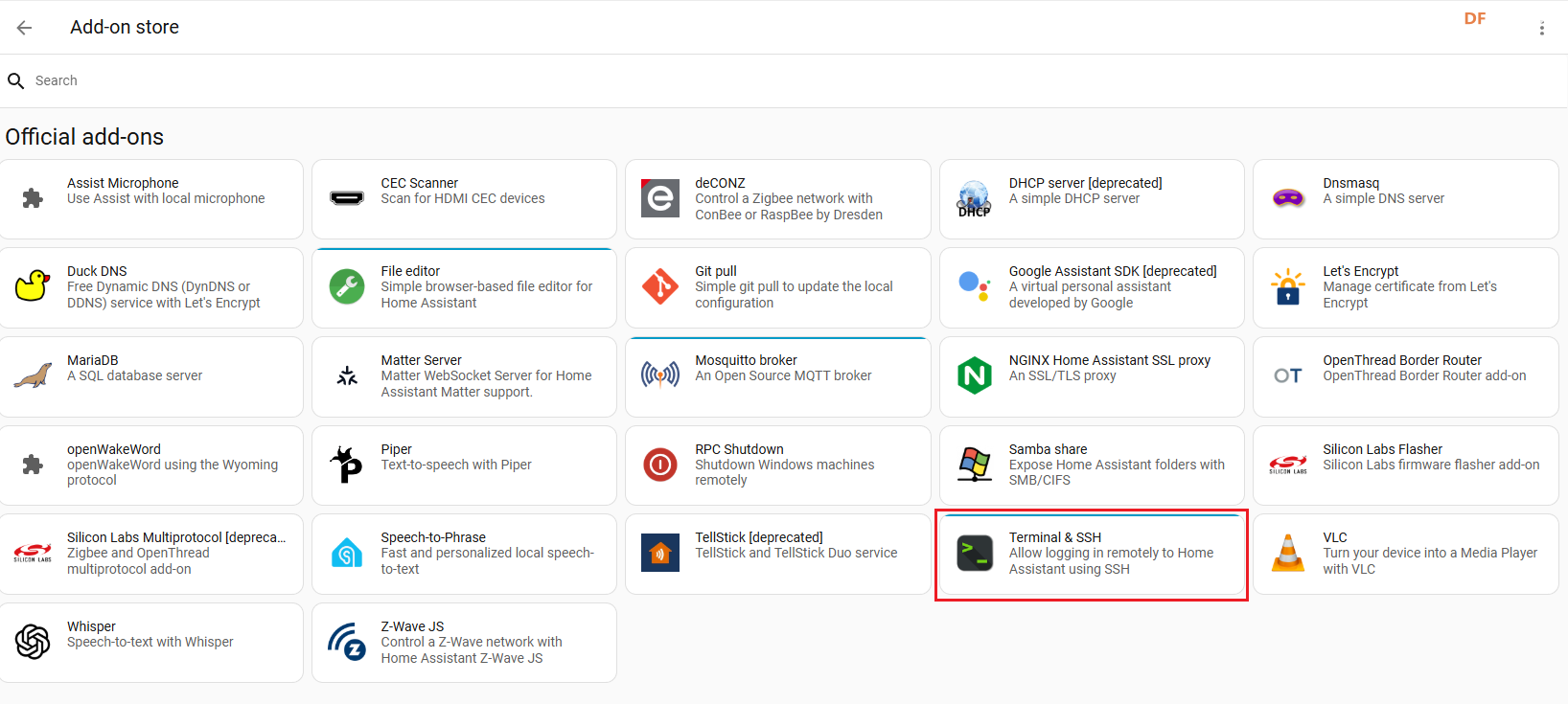The image size is (1568, 704).
Task: Click the Z-Wave JS logo icon
Action: pos(347,642)
